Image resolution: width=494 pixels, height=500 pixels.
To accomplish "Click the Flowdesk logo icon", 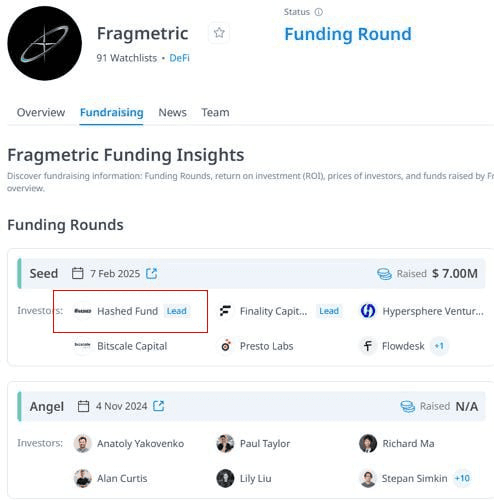I will [368, 346].
